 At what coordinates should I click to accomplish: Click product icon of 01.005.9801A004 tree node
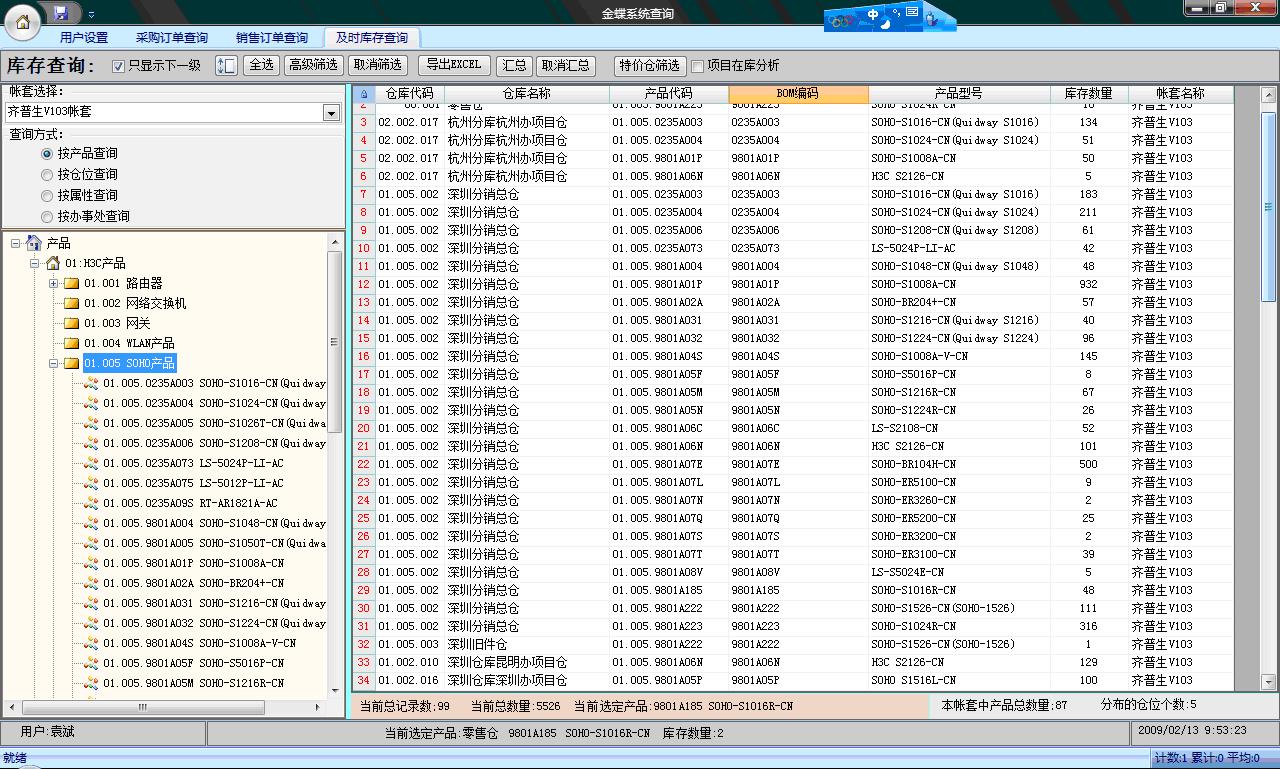coord(91,523)
